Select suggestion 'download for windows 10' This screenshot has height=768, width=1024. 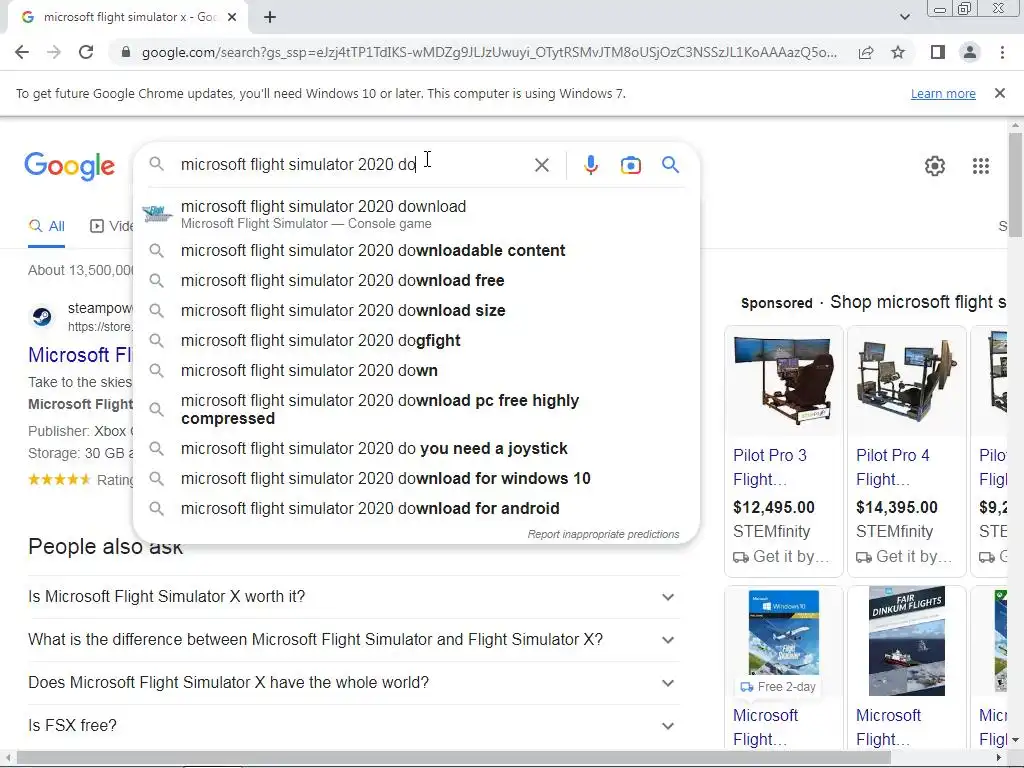416,479
